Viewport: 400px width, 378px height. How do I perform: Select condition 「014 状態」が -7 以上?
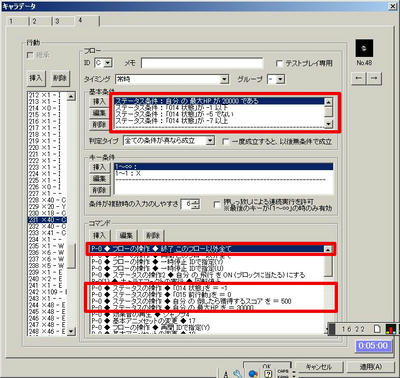tap(219, 121)
